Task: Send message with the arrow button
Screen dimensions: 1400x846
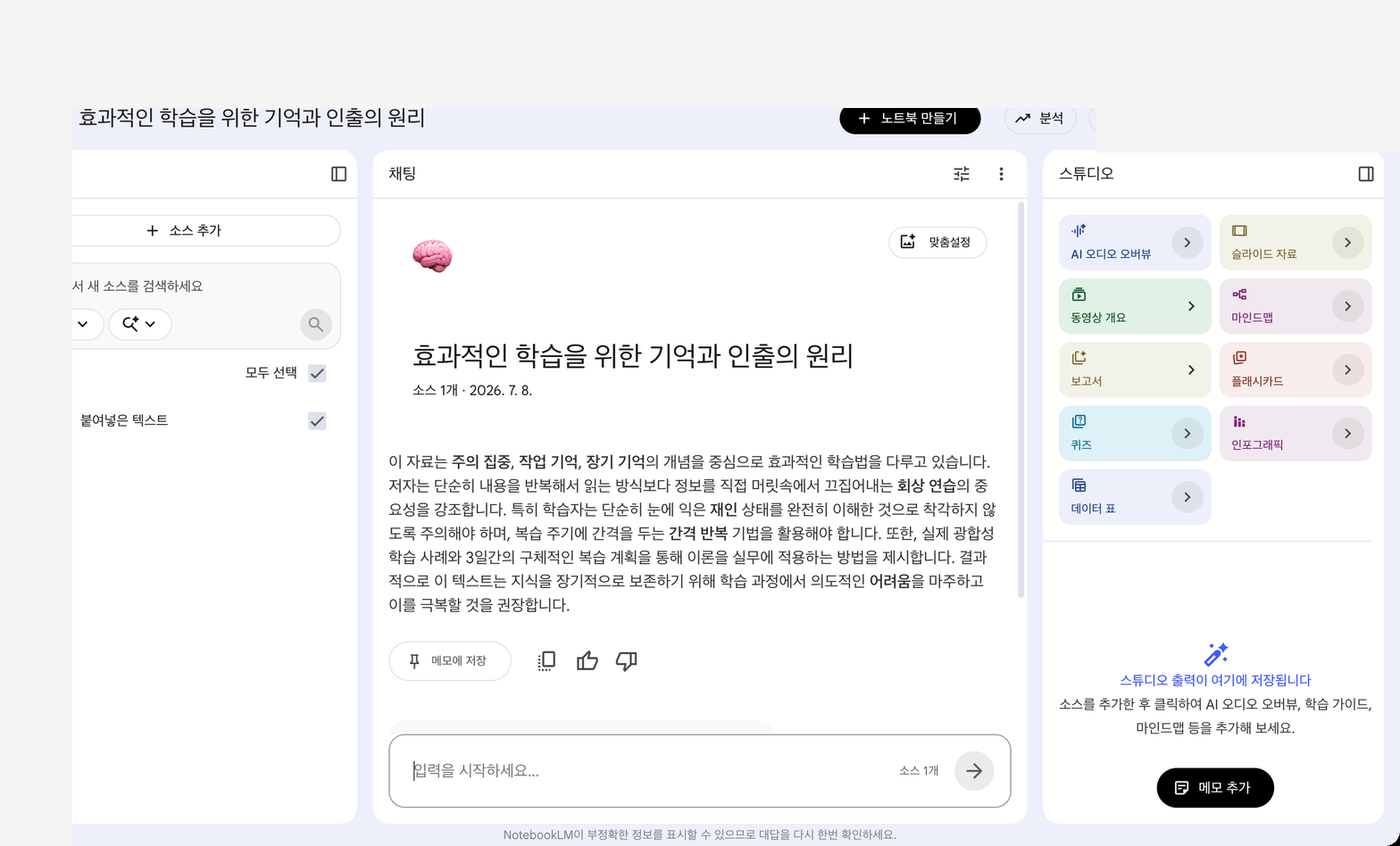Action: [x=974, y=771]
